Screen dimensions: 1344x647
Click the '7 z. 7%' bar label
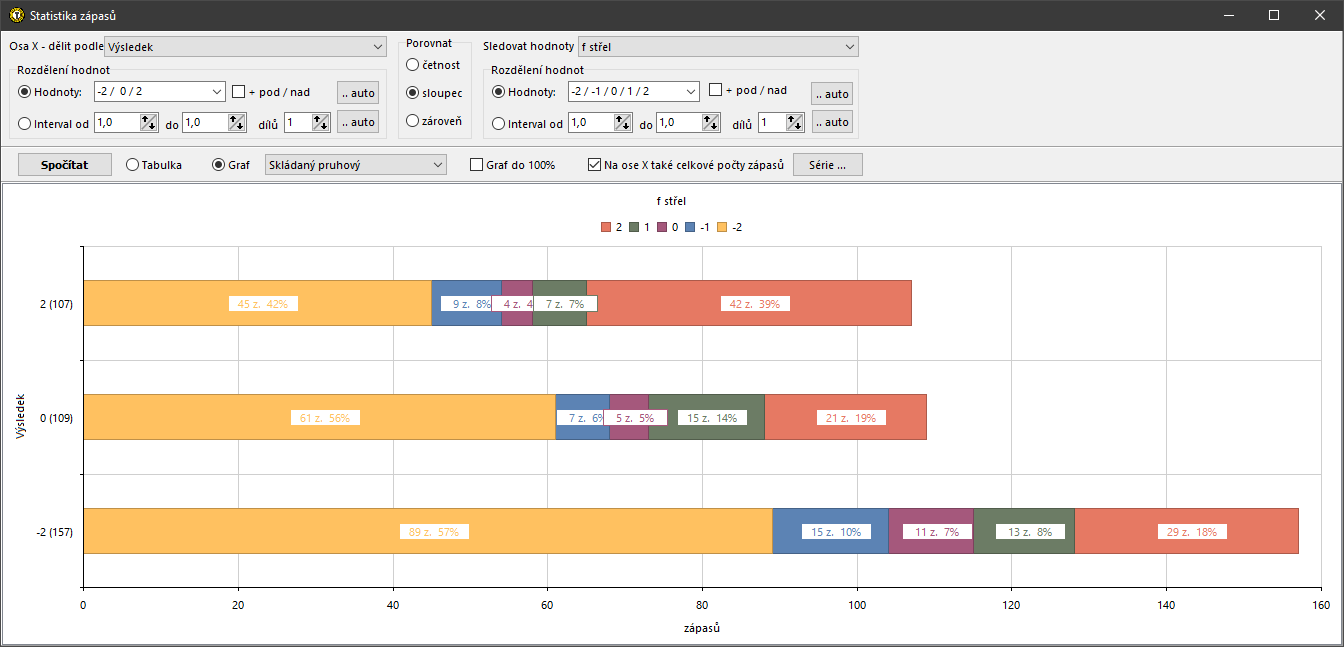pyautogui.click(x=565, y=304)
